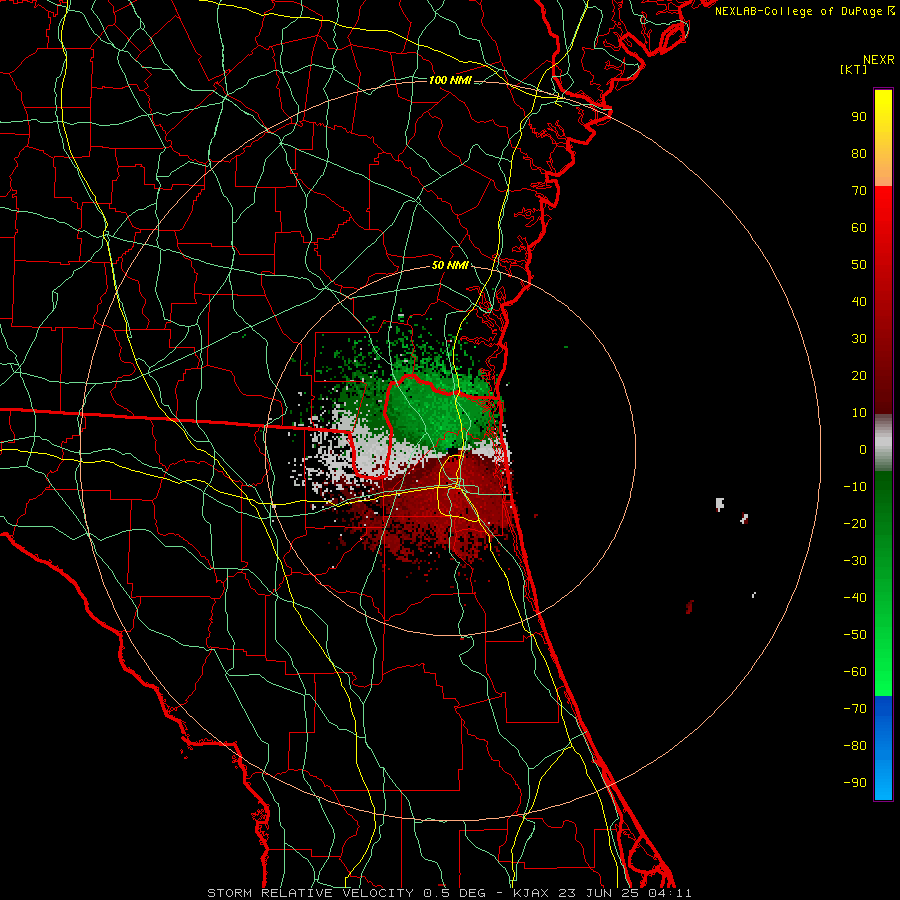Click the positive 30 scale value
900x900 pixels.
click(x=859, y=339)
